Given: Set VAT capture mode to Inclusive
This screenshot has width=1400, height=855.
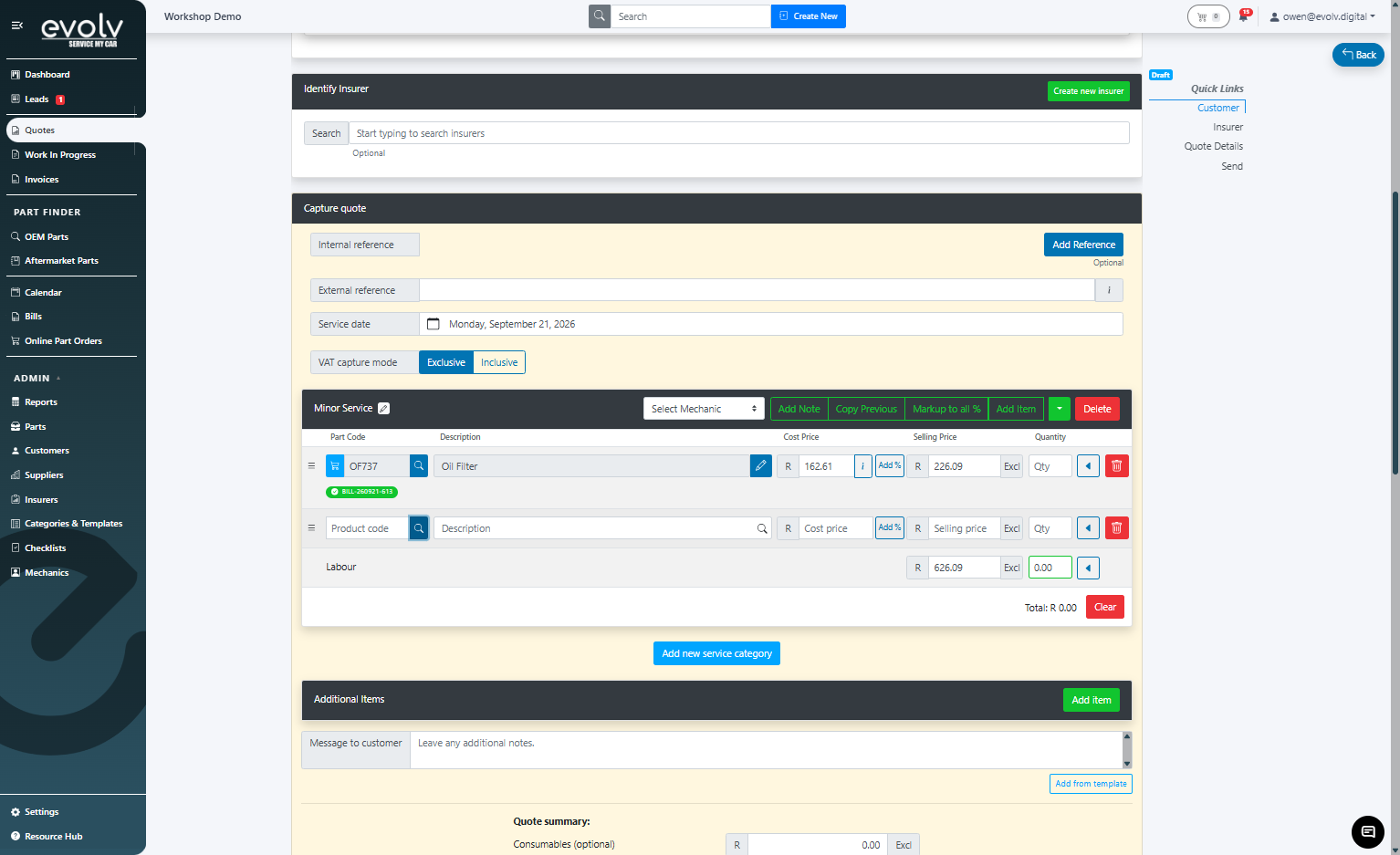Looking at the screenshot, I should (x=499, y=362).
